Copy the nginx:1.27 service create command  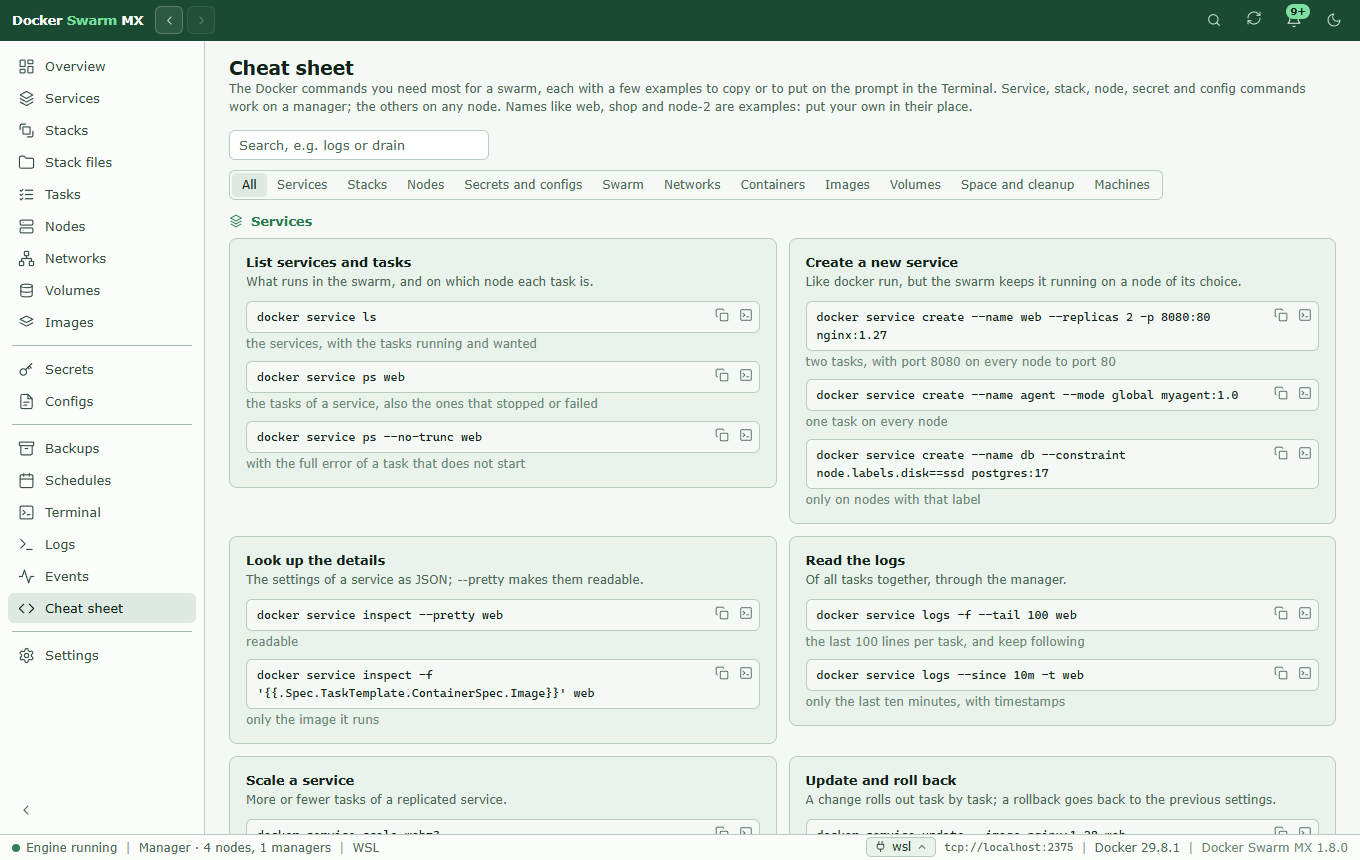[1281, 315]
